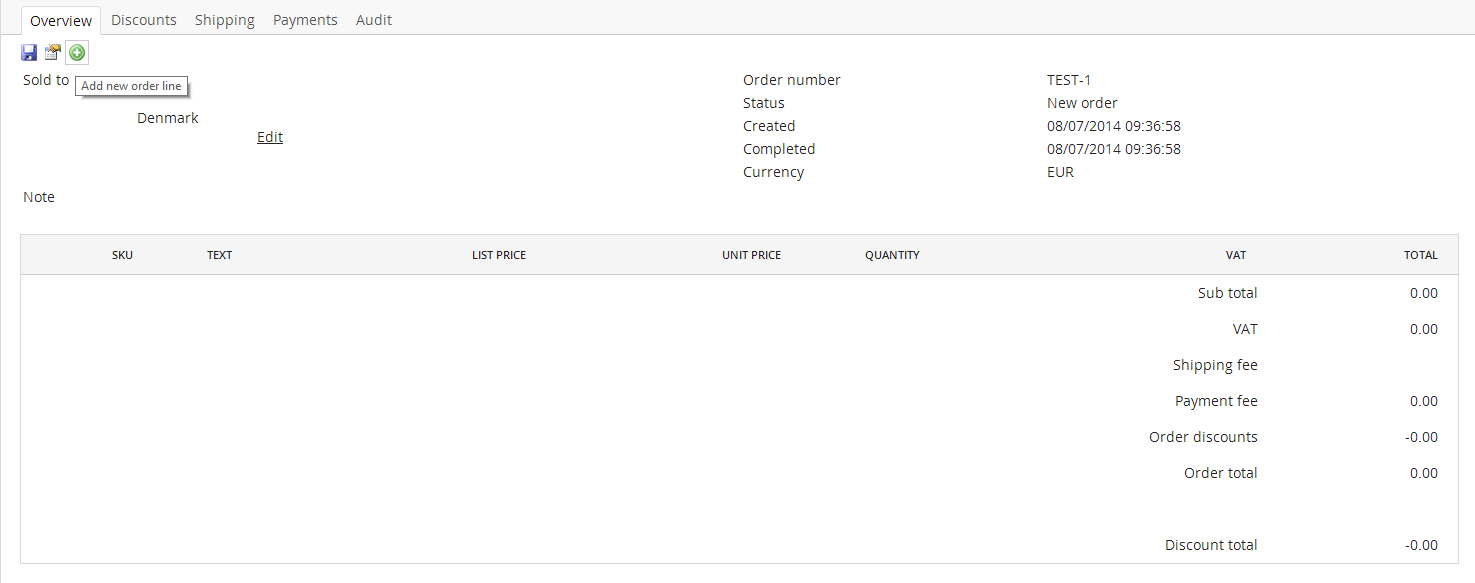Click the order number value TEST-1

pyautogui.click(x=1069, y=80)
